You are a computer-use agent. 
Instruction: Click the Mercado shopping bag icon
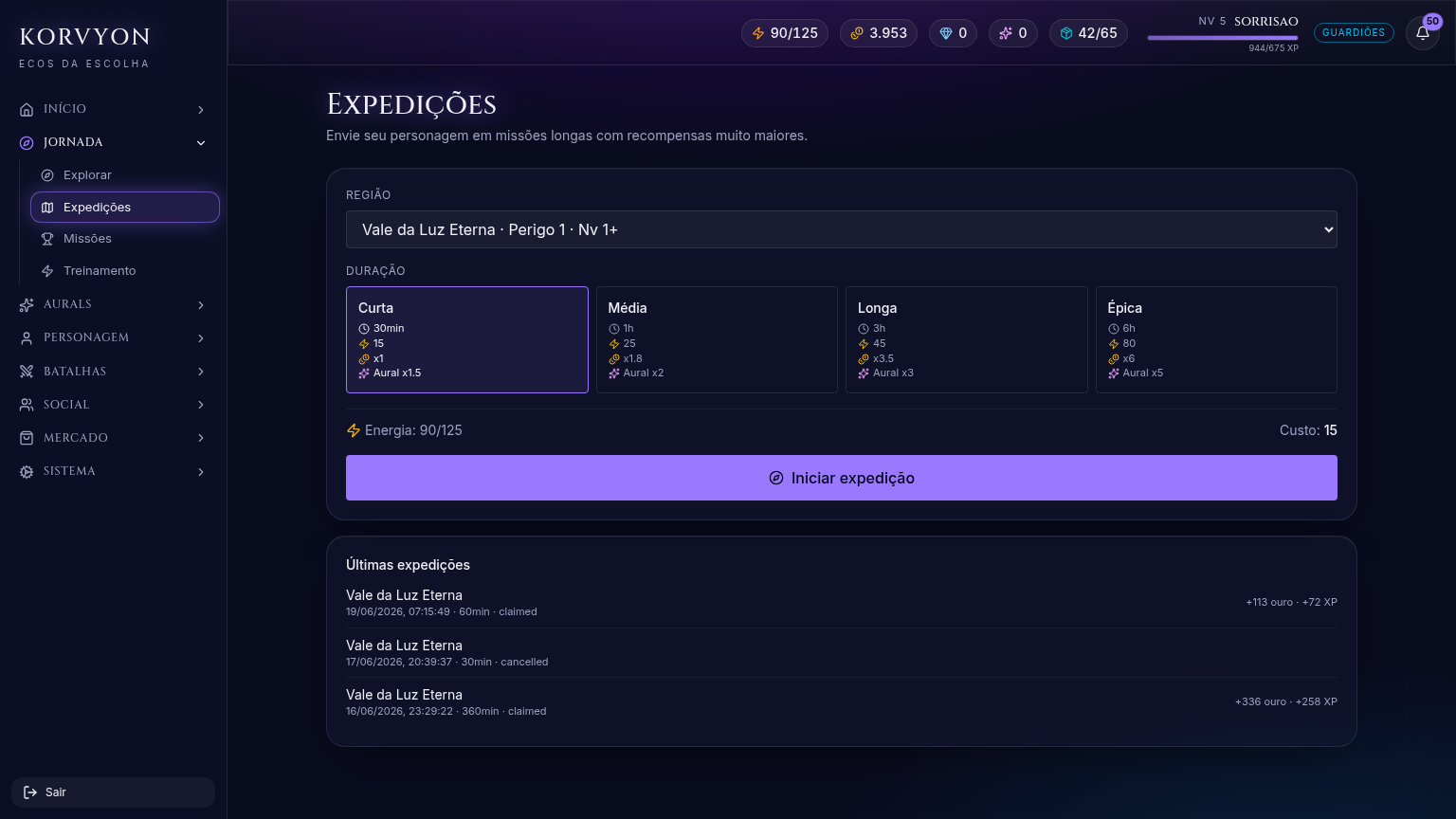[27, 438]
